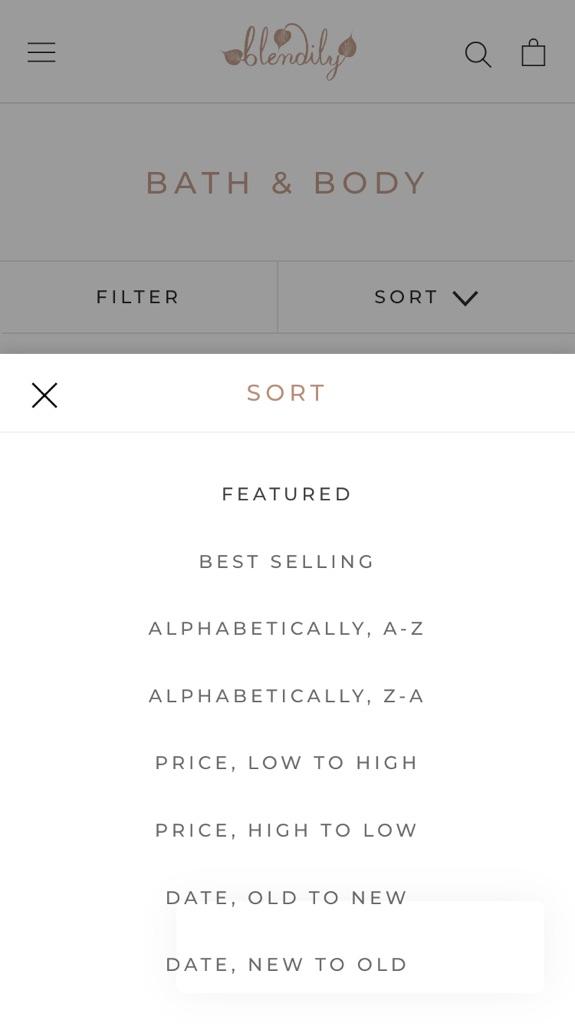Open the shopping bag cart icon

pyautogui.click(x=533, y=53)
